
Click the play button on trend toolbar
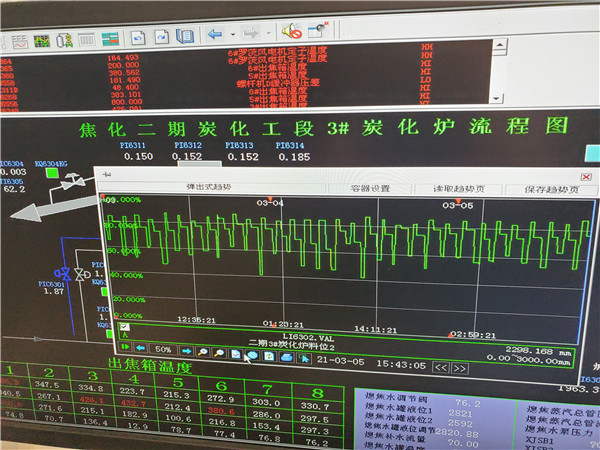pos(126,348)
